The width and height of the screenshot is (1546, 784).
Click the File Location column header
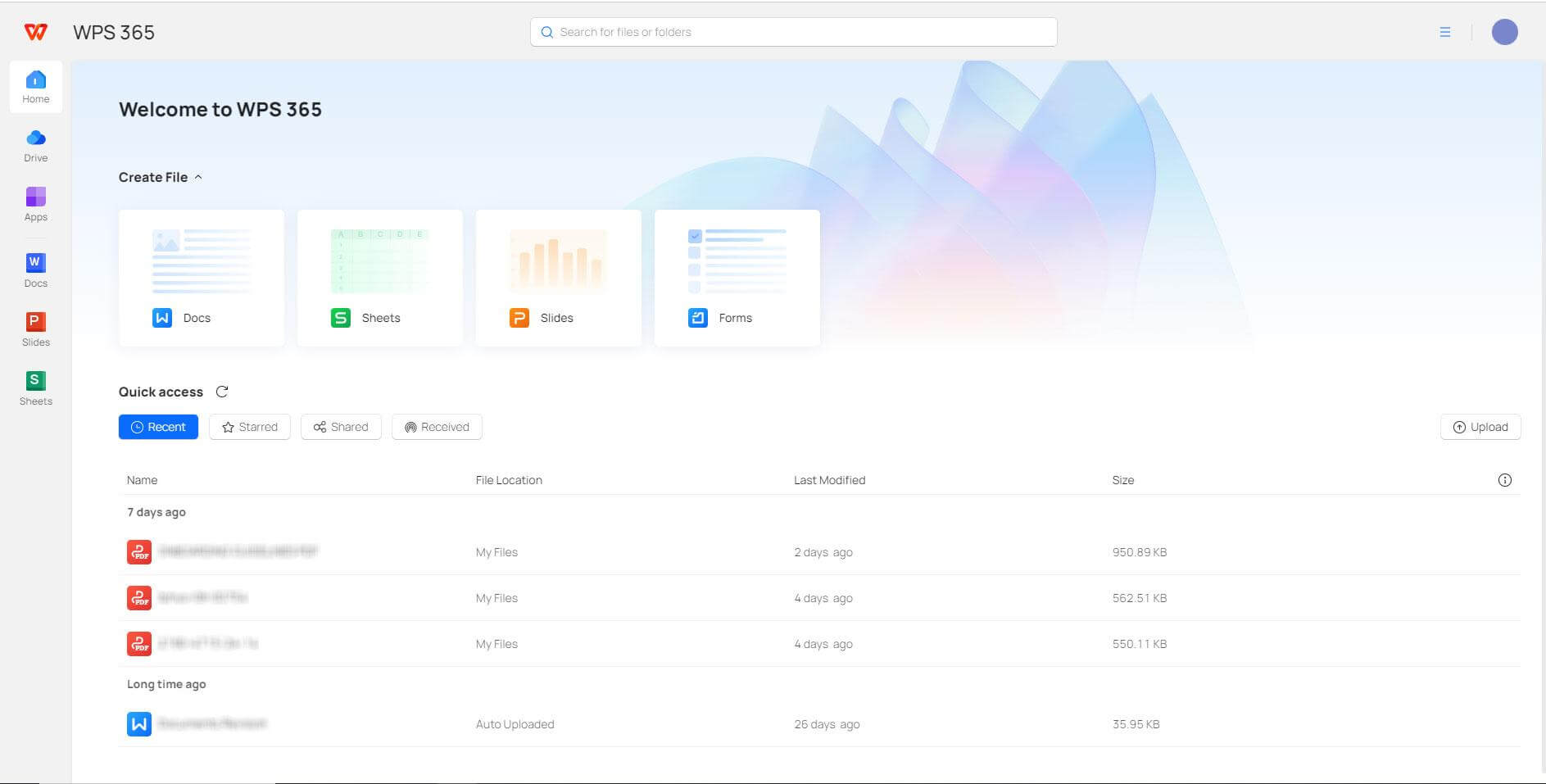tap(509, 480)
